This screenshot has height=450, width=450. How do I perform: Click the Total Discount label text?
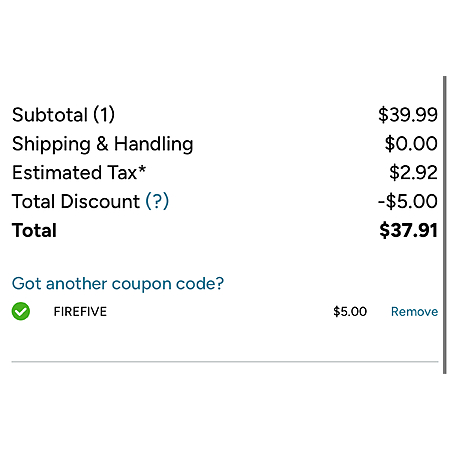[76, 202]
